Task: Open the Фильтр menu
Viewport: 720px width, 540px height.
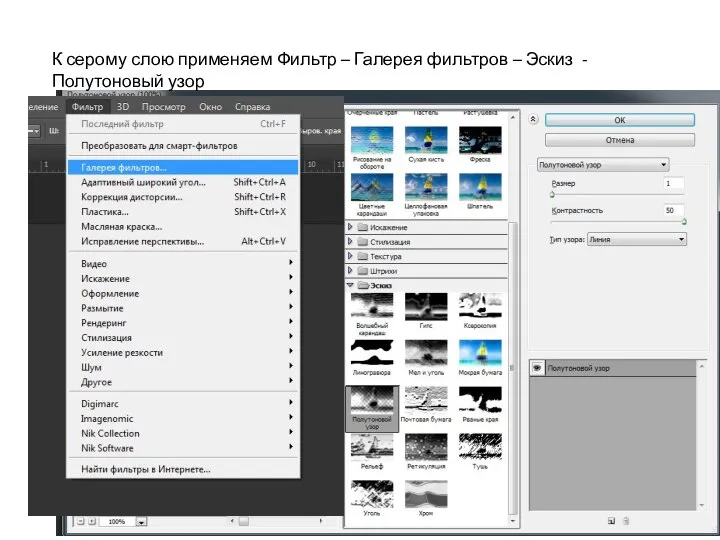Action: pos(87,107)
